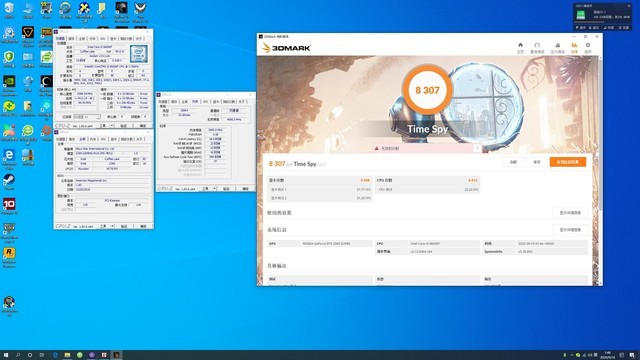
Task: Switch to the SPD tab in the top CPU-Z window
Action: (x=102, y=38)
